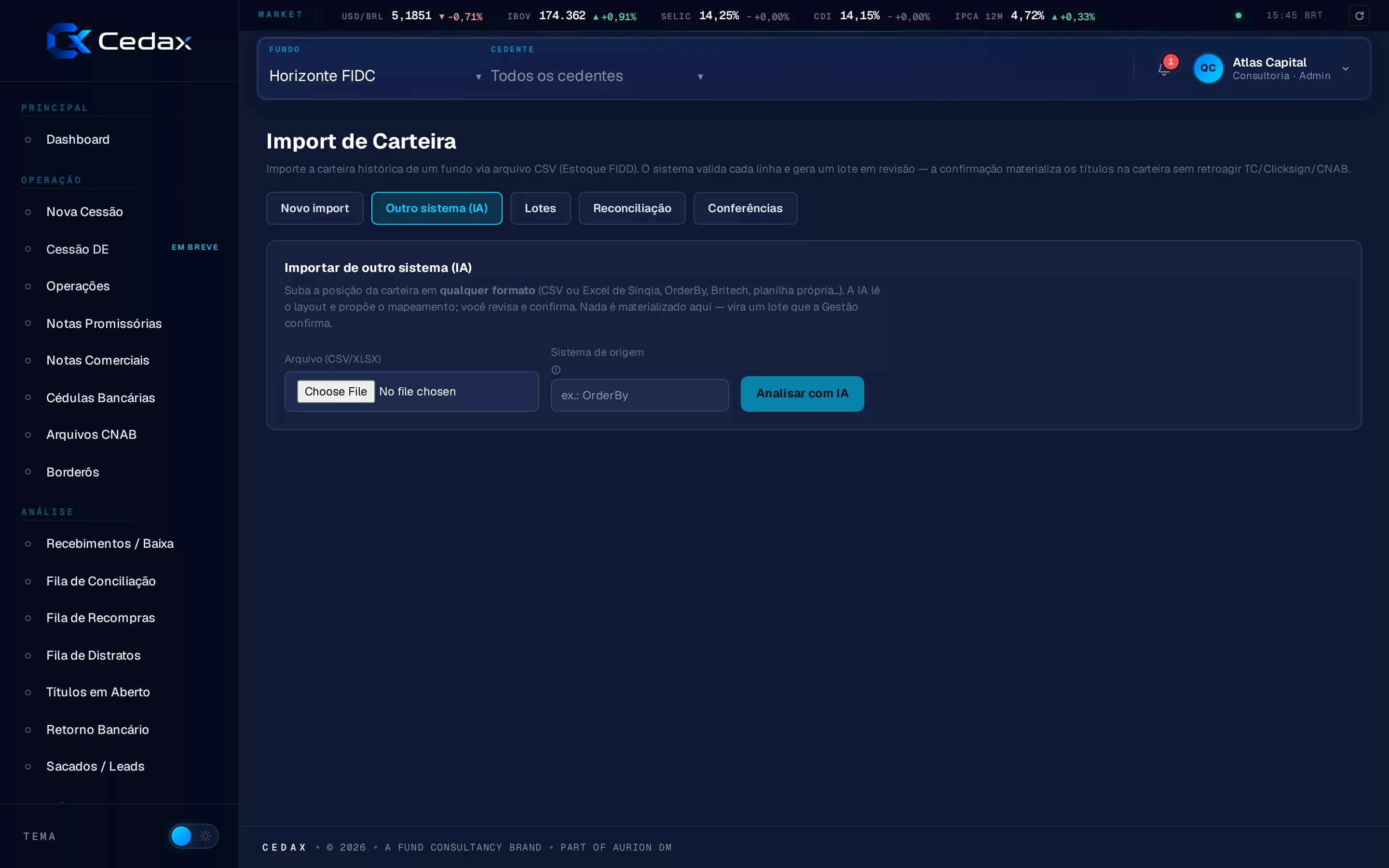The image size is (1389, 868).
Task: Focus the Sistema de origem input field
Action: (x=640, y=395)
